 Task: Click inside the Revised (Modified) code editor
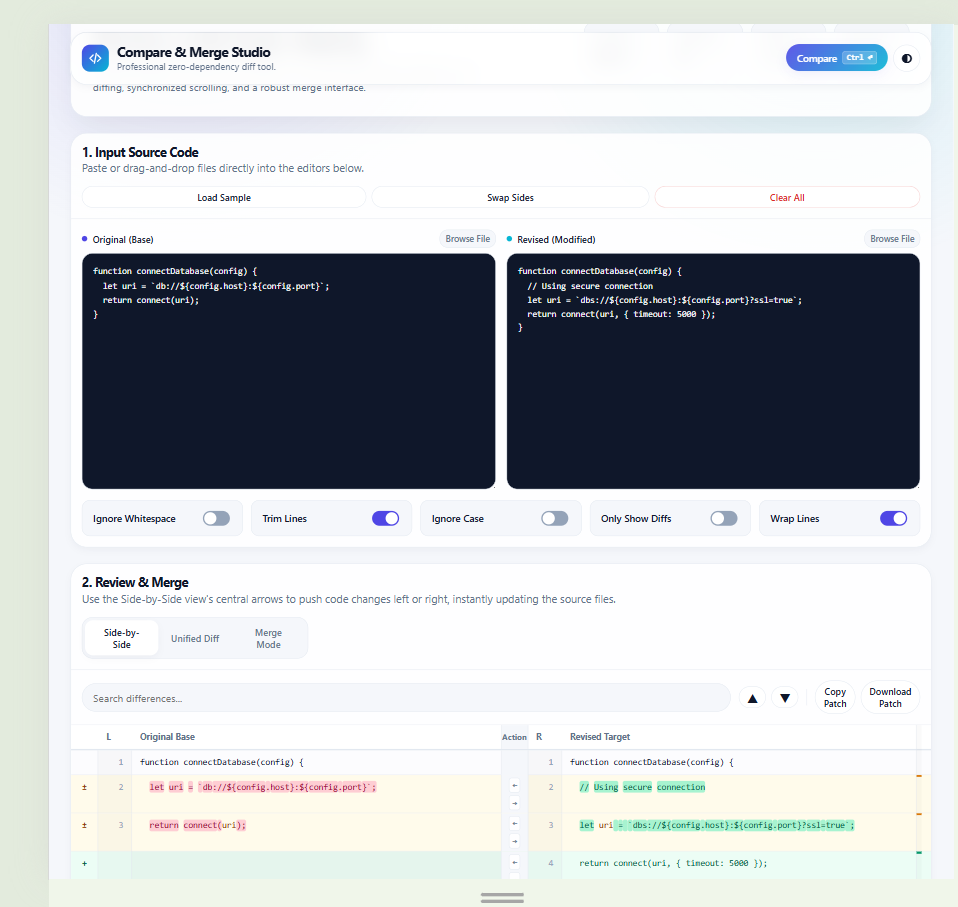point(713,371)
